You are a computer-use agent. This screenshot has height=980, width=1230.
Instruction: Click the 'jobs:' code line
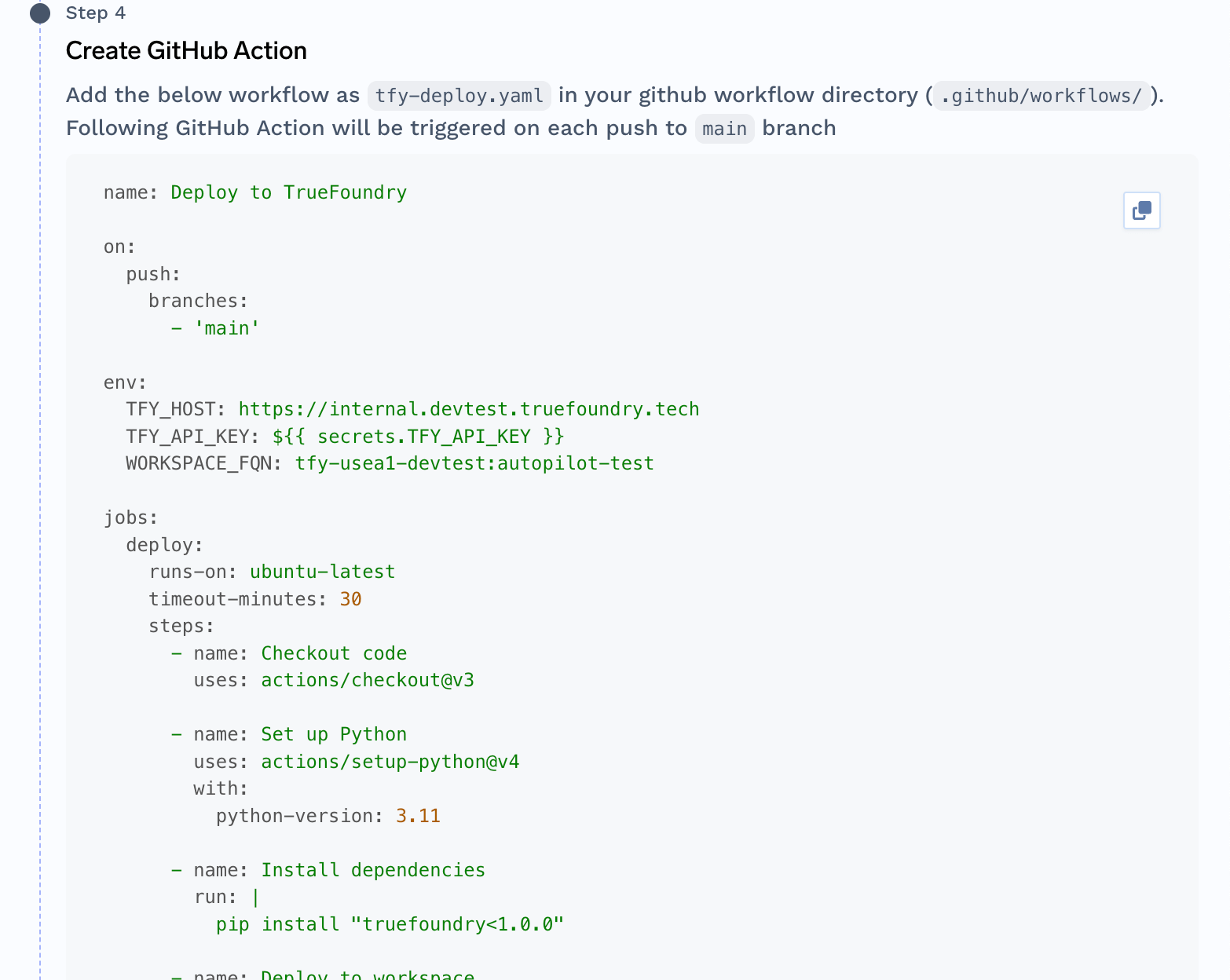pos(130,517)
